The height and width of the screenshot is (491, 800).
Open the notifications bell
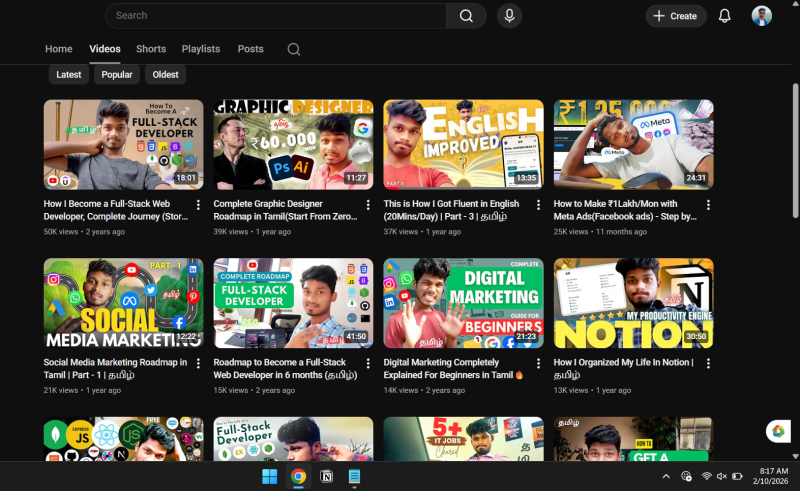(x=725, y=16)
